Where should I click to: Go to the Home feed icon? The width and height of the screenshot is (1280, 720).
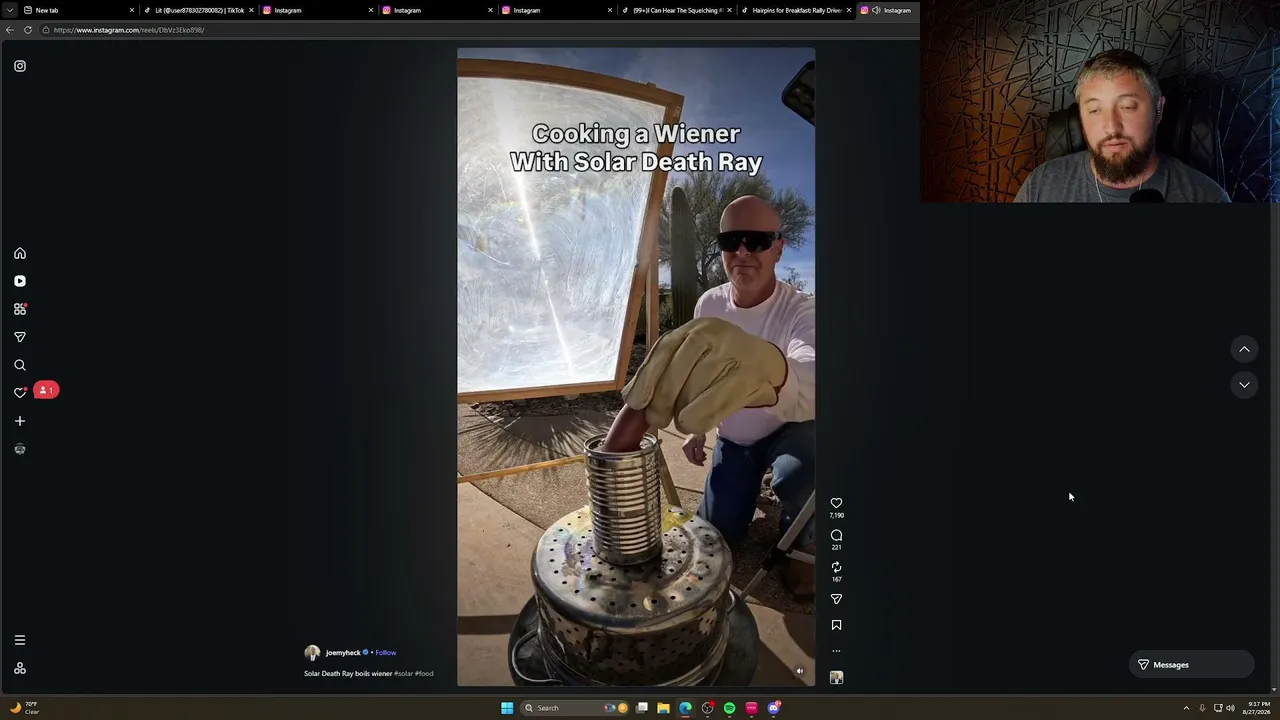[20, 253]
